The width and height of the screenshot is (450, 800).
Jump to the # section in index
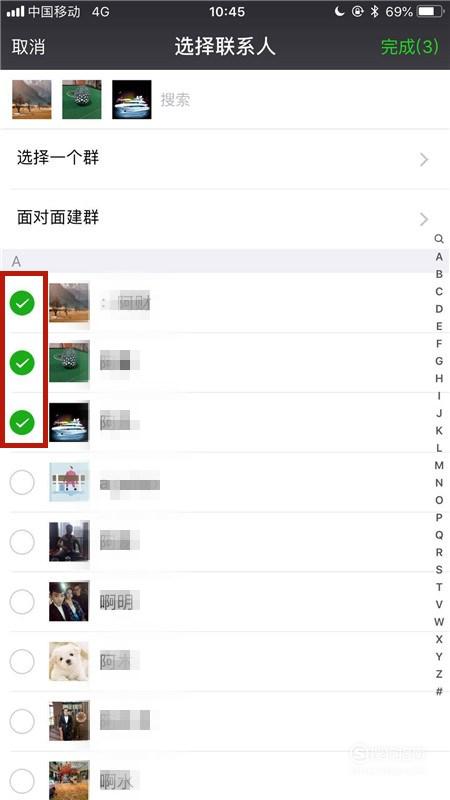click(x=439, y=692)
